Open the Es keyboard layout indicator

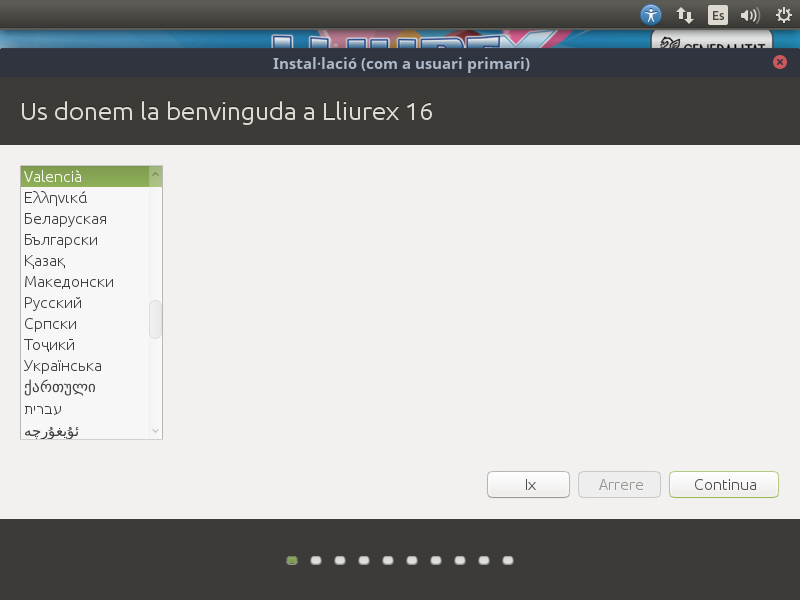[x=717, y=15]
